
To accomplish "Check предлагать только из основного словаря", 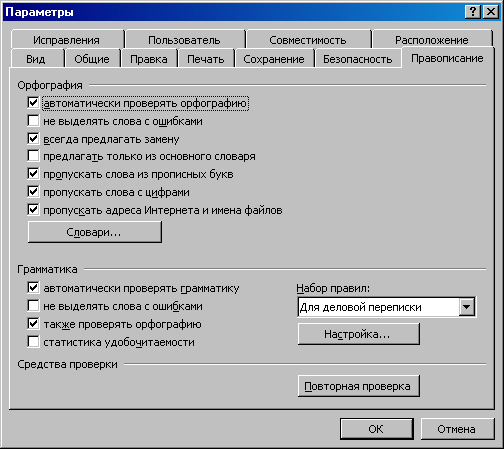I will pyautogui.click(x=33, y=156).
